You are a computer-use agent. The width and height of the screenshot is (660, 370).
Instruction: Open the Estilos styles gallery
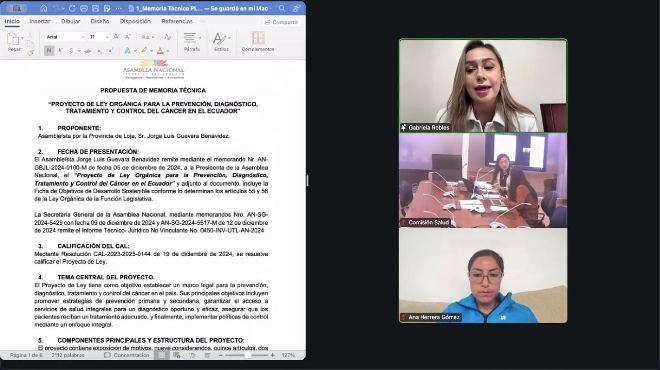[221, 42]
